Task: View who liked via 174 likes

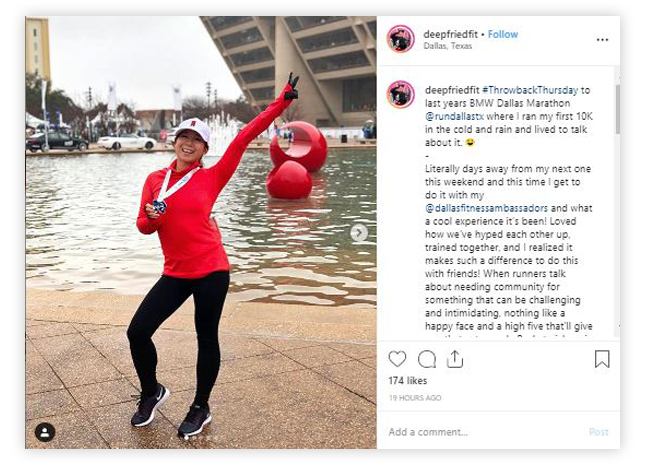Action: (x=408, y=381)
